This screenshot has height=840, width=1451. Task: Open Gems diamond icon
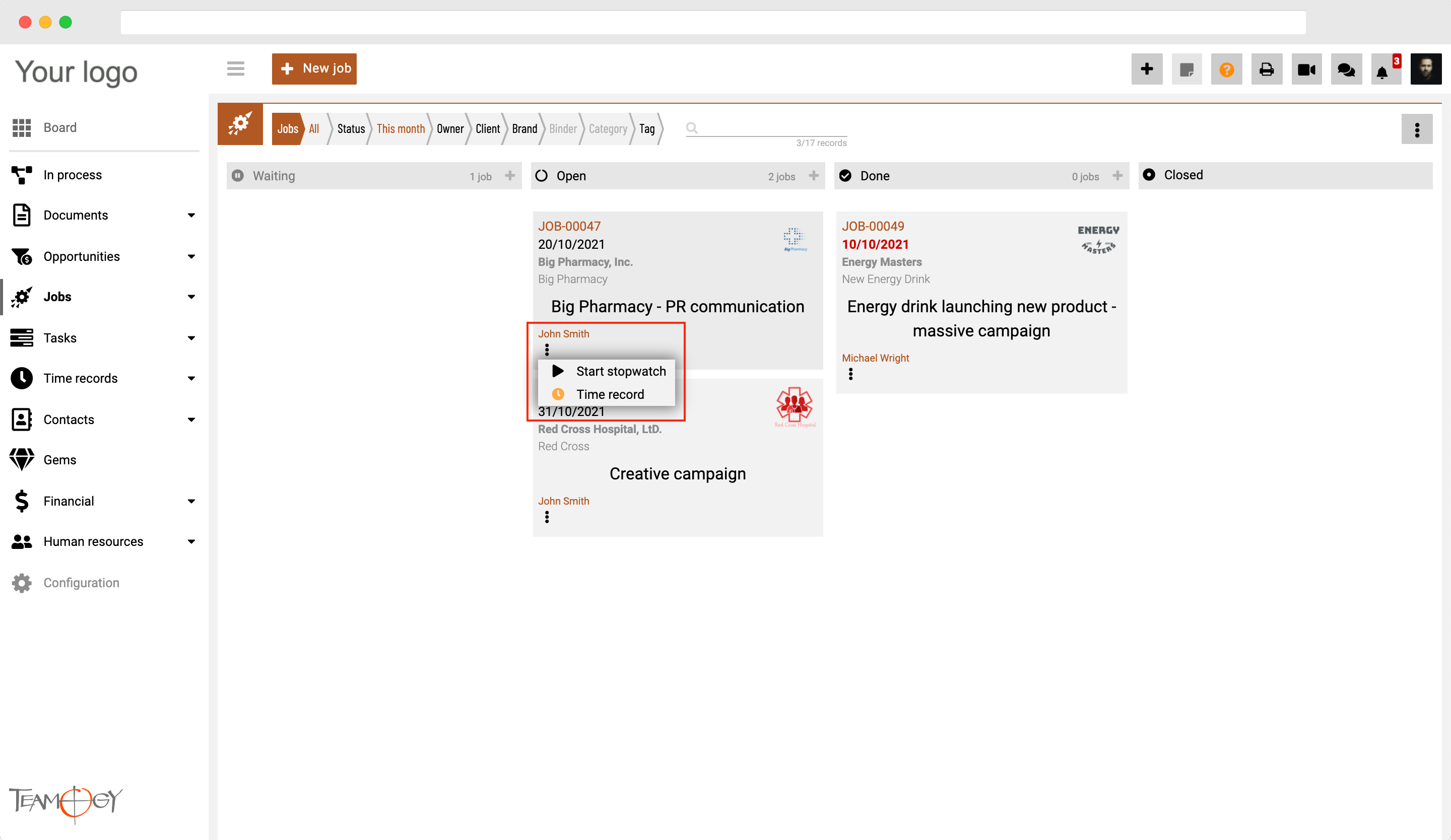(x=22, y=460)
